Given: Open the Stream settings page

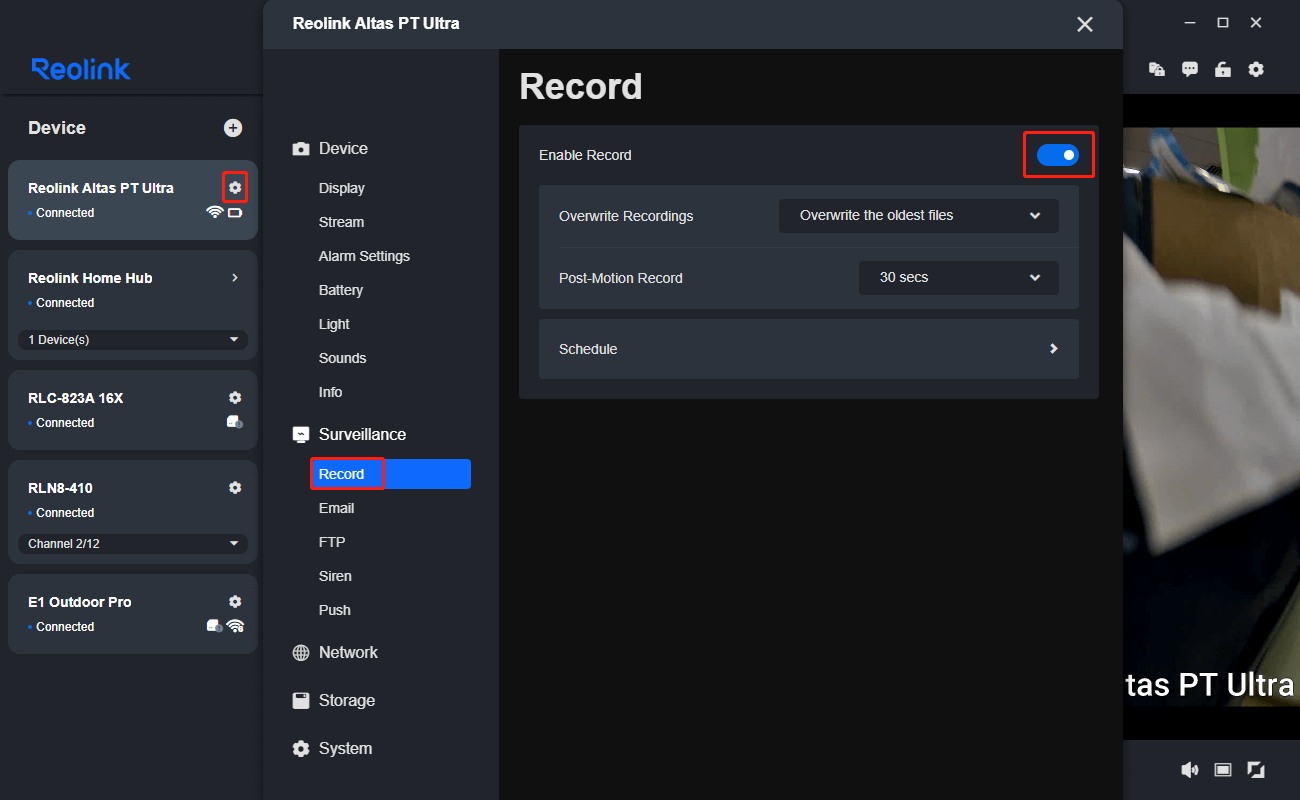Looking at the screenshot, I should point(342,222).
